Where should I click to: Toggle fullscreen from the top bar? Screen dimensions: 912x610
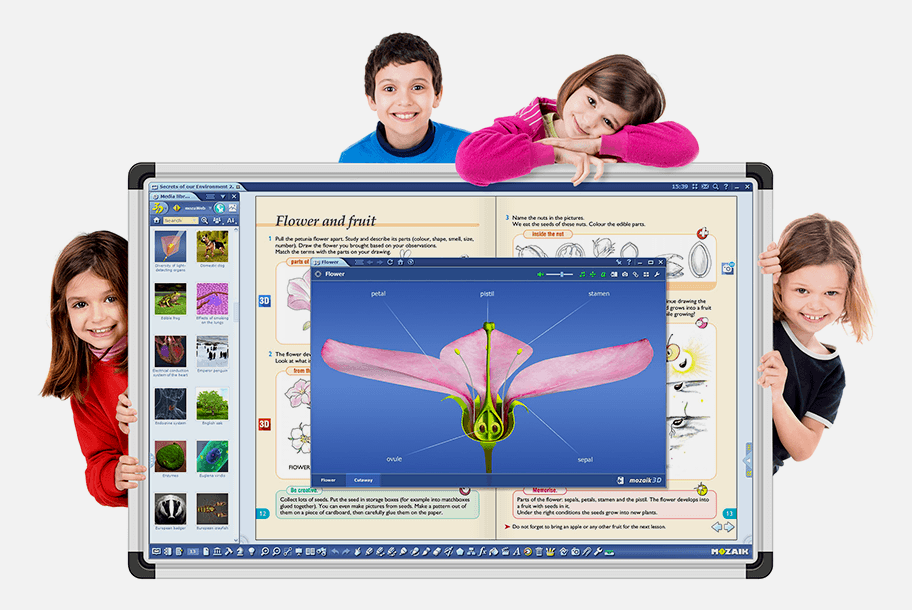click(694, 187)
